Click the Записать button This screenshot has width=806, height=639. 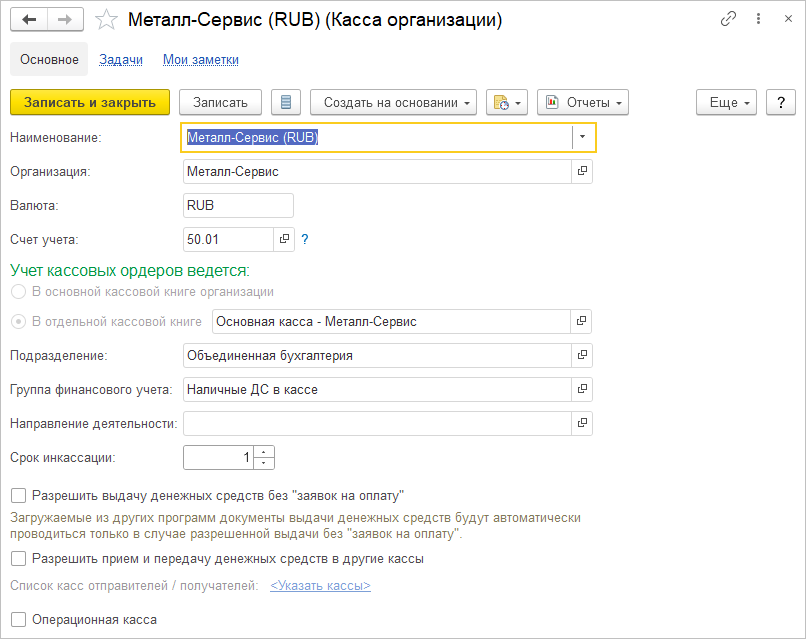(220, 102)
